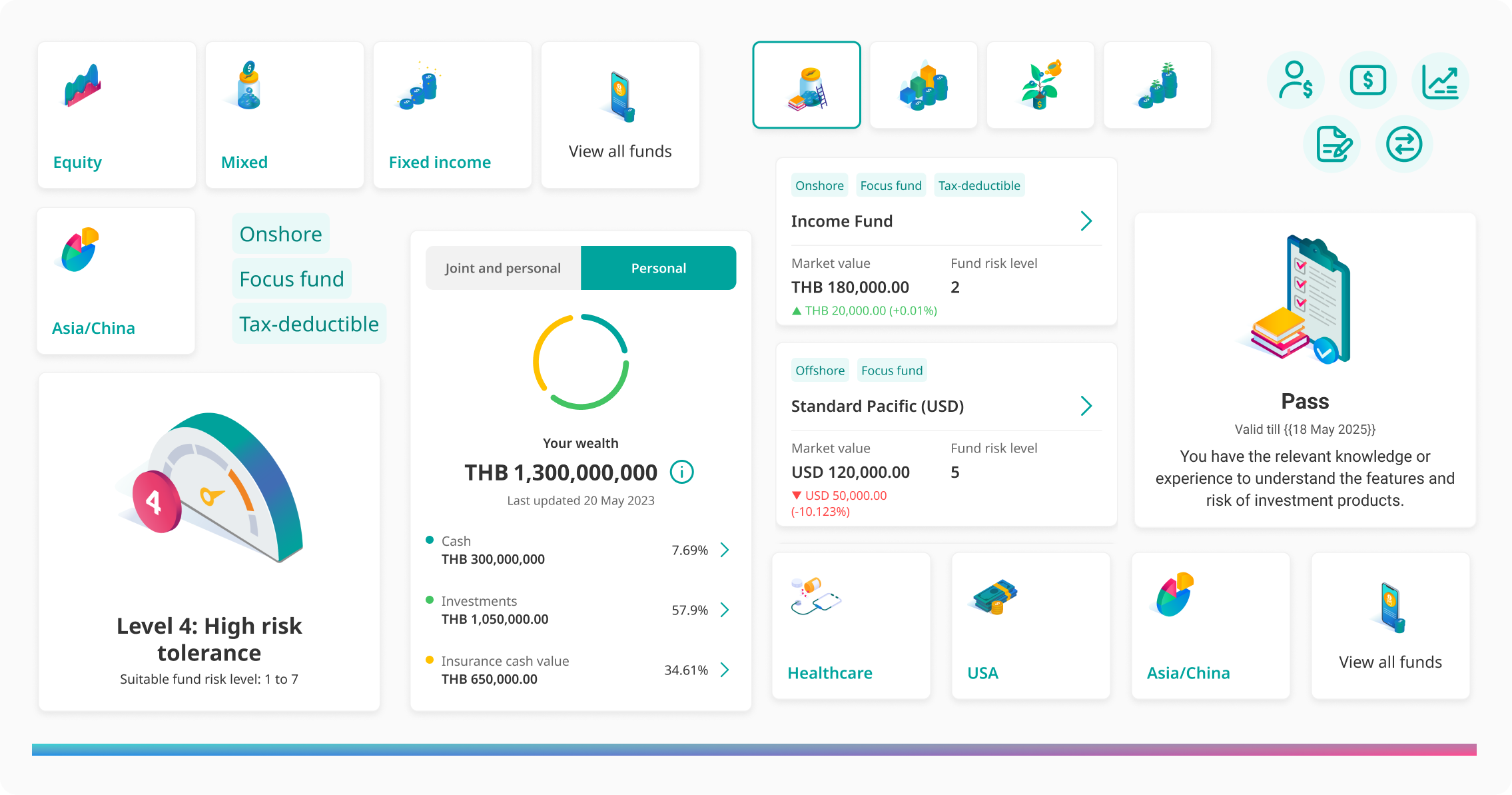The height and width of the screenshot is (795, 1512).
Task: Select the plant with watering can thumbnail
Action: click(1040, 85)
